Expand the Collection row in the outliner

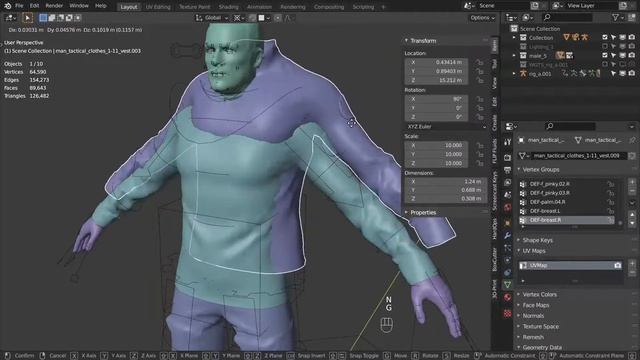click(x=514, y=38)
